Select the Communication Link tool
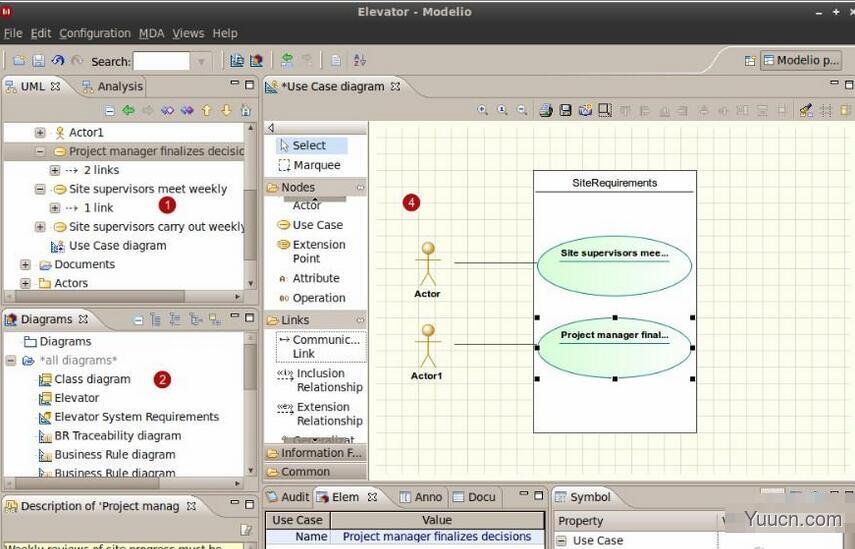 pyautogui.click(x=321, y=346)
